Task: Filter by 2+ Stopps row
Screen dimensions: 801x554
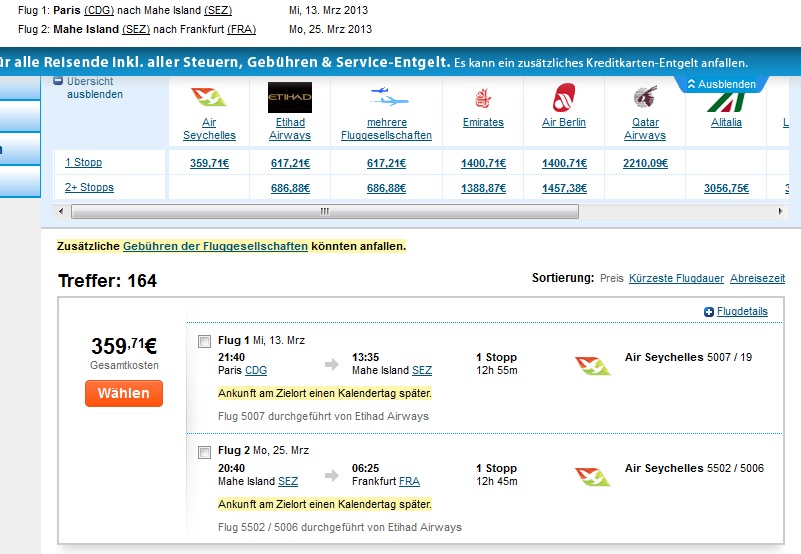Action: tap(89, 187)
